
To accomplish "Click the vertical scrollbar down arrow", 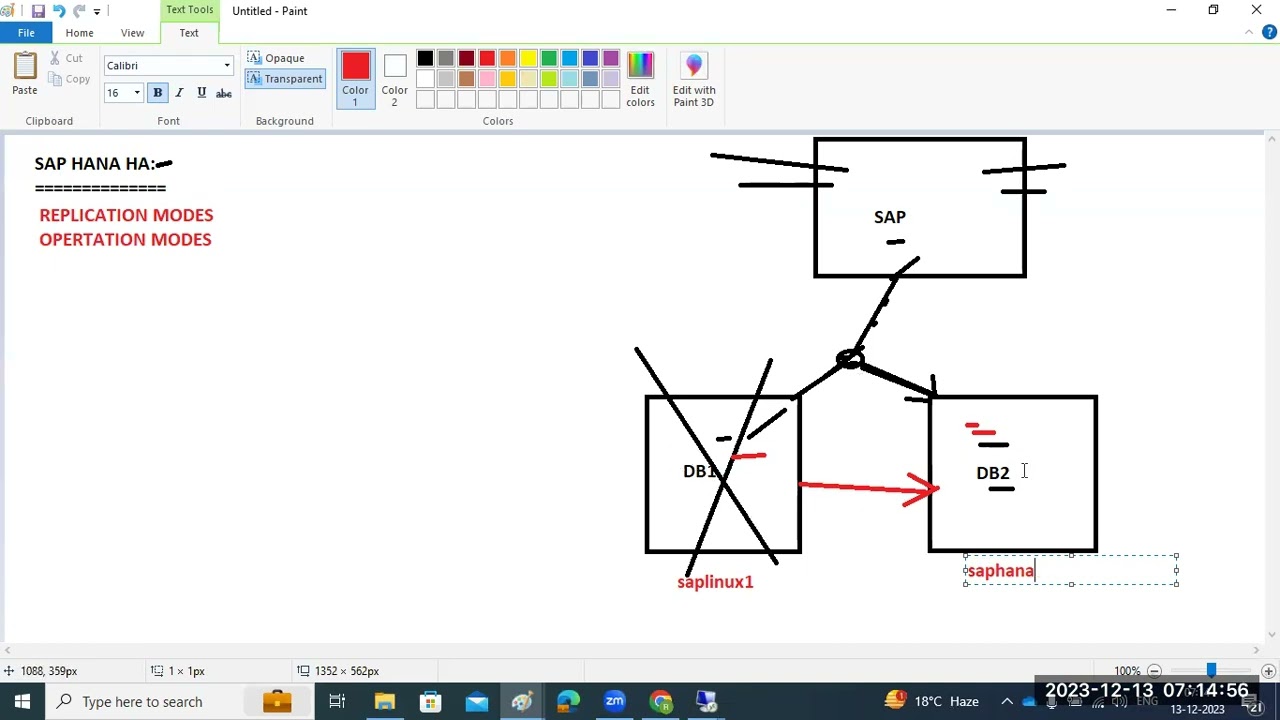I will click(x=1271, y=634).
